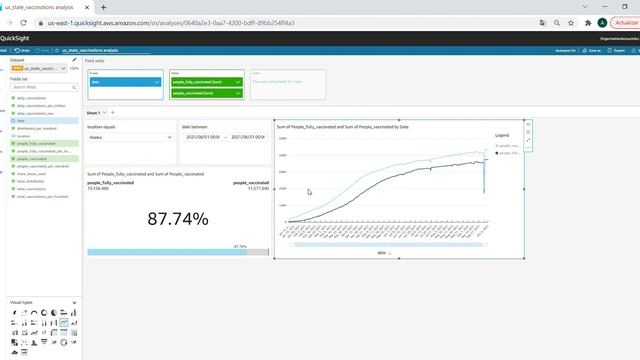Select the total_vaccinations_per_hundred field
The width and height of the screenshot is (640, 360).
tap(44, 196)
